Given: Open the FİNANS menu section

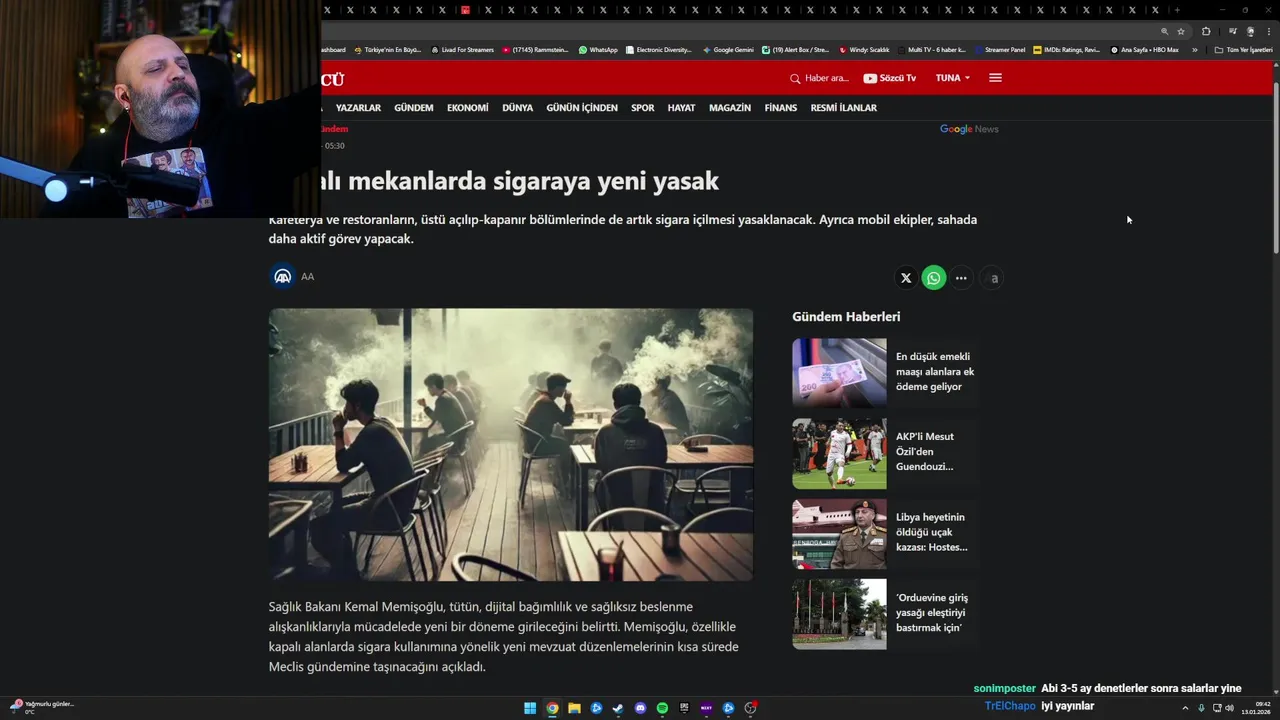Looking at the screenshot, I should (781, 108).
